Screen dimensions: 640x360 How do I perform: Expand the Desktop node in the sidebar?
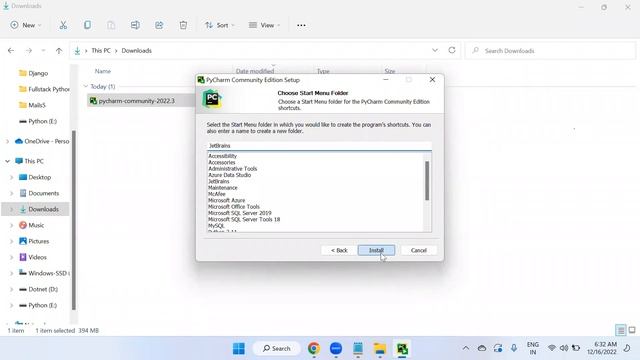pyautogui.click(x=11, y=177)
